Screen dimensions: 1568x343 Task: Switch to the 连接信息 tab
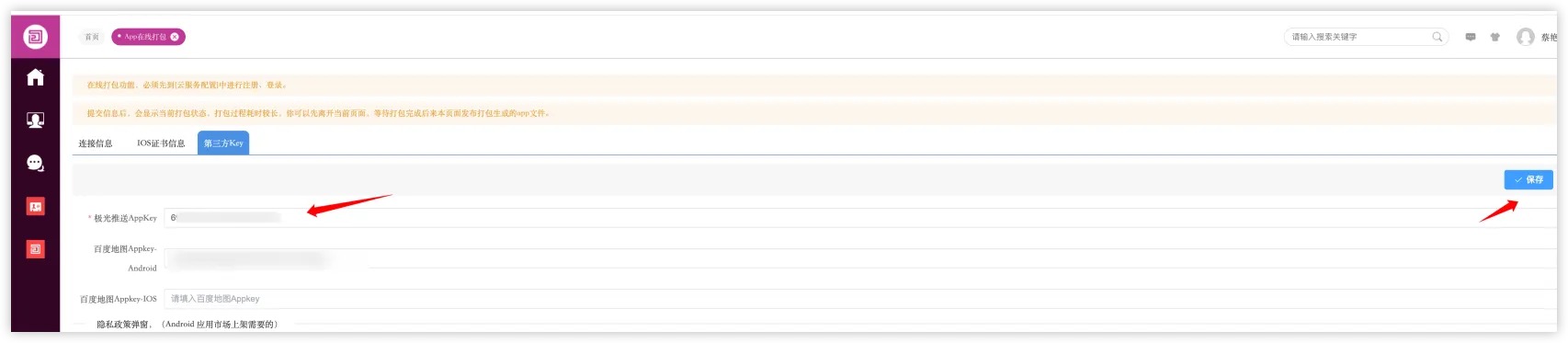[96, 143]
